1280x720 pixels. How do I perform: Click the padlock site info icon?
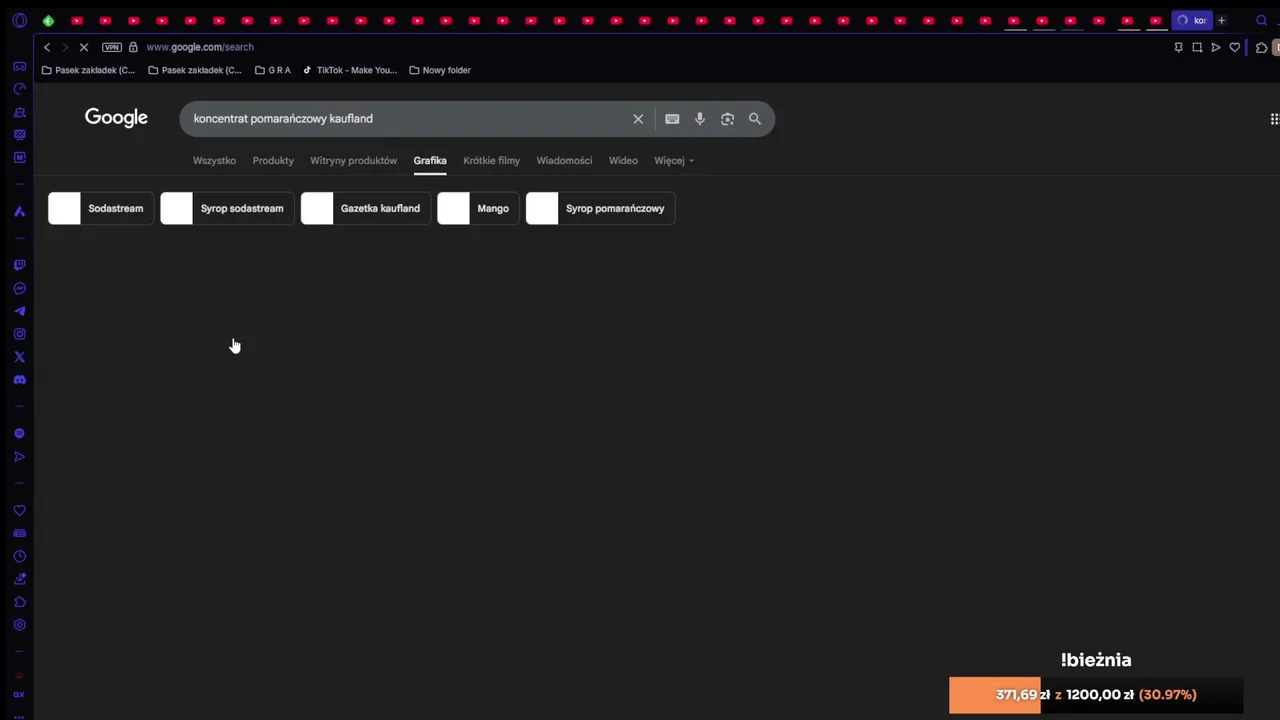click(x=133, y=47)
